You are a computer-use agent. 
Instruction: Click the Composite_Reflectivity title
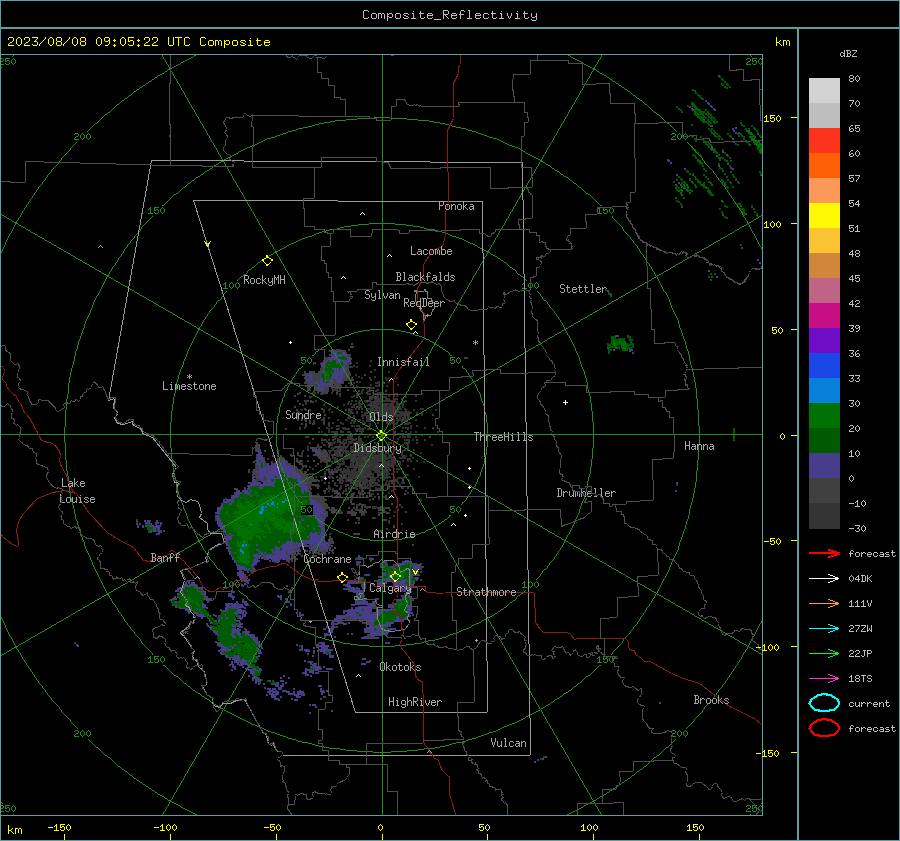coord(449,15)
